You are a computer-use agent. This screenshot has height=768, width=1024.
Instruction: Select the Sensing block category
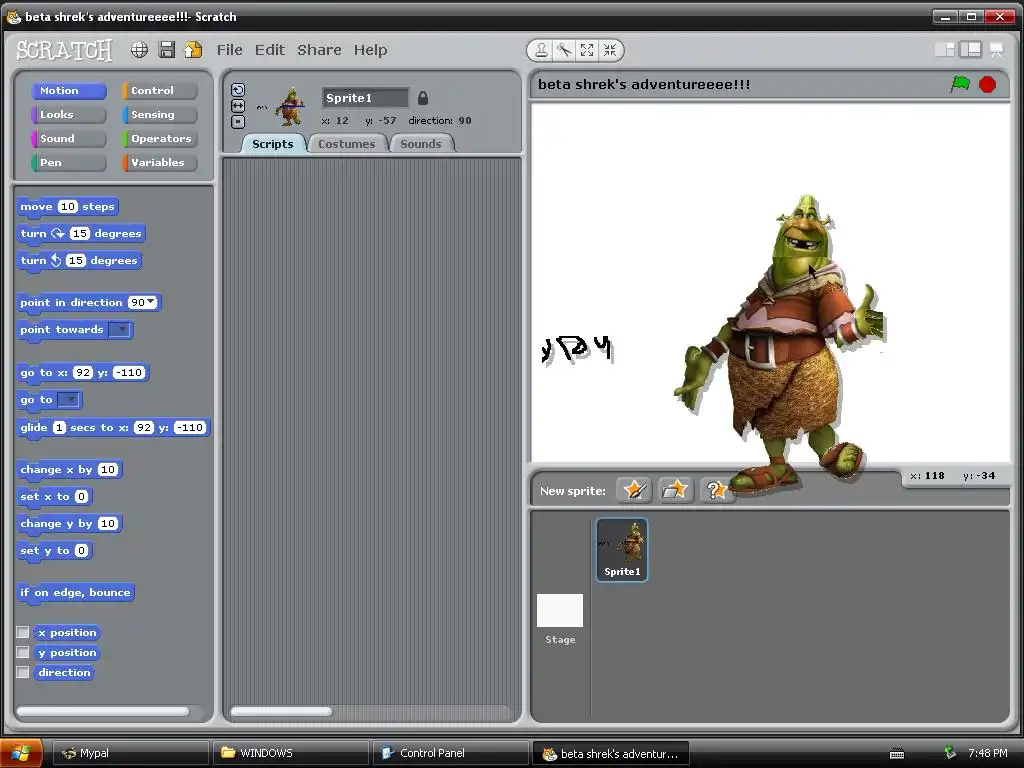159,114
